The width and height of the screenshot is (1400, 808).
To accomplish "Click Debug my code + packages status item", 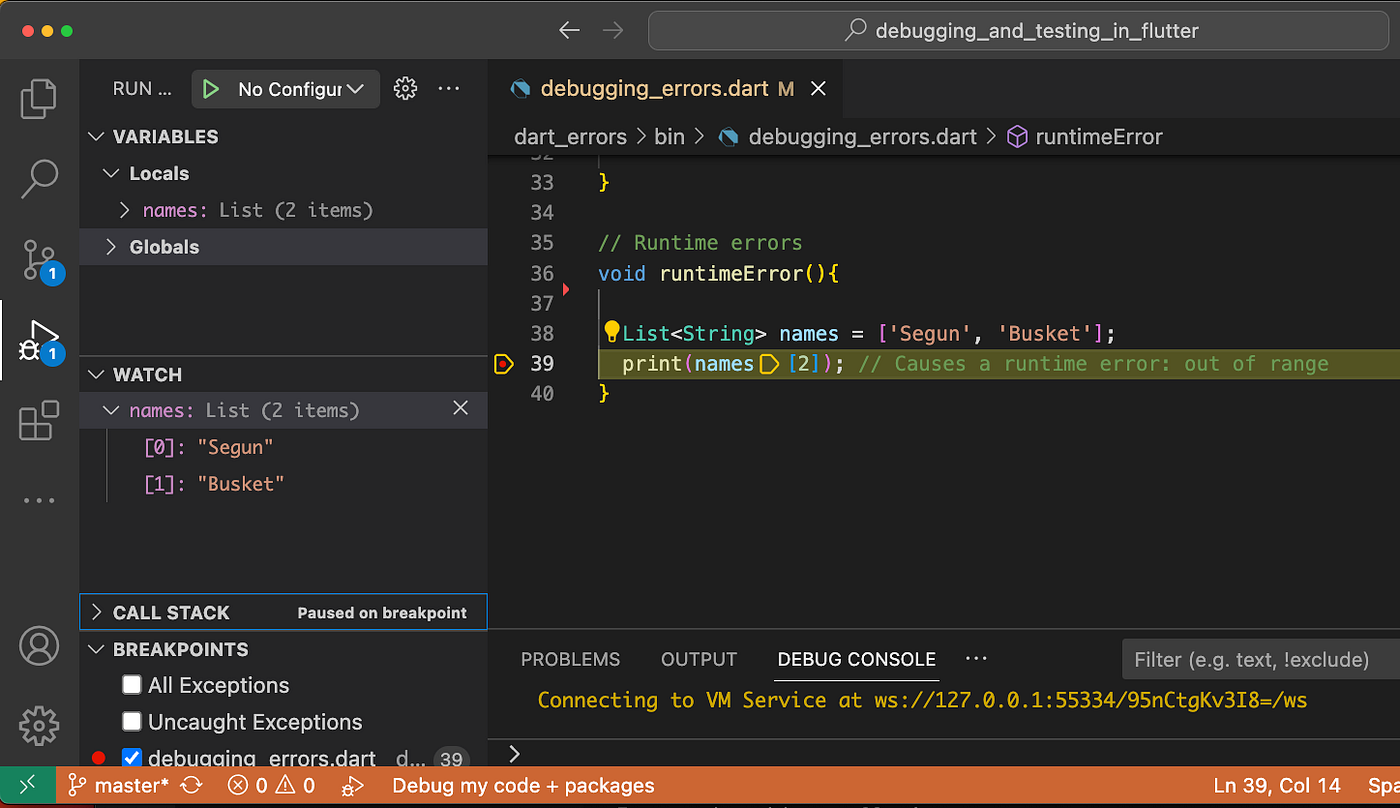I will point(522,786).
